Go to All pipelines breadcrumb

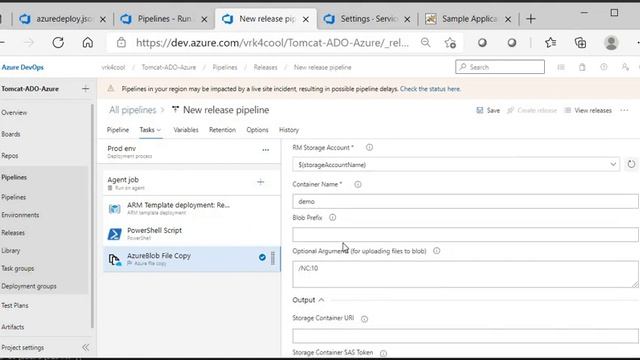point(133,110)
